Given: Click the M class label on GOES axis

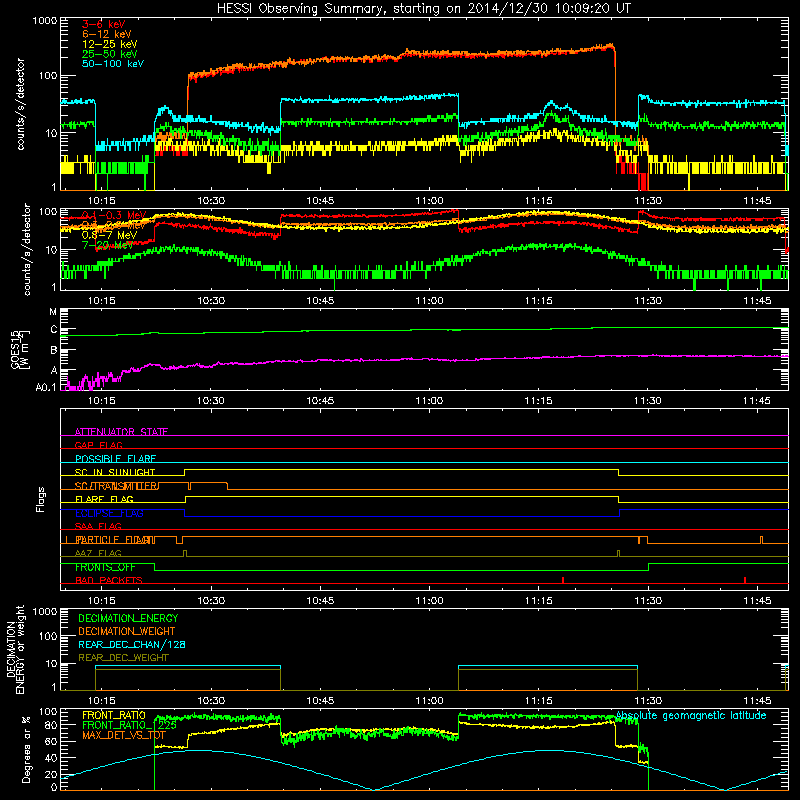Looking at the screenshot, I should 53,312.
